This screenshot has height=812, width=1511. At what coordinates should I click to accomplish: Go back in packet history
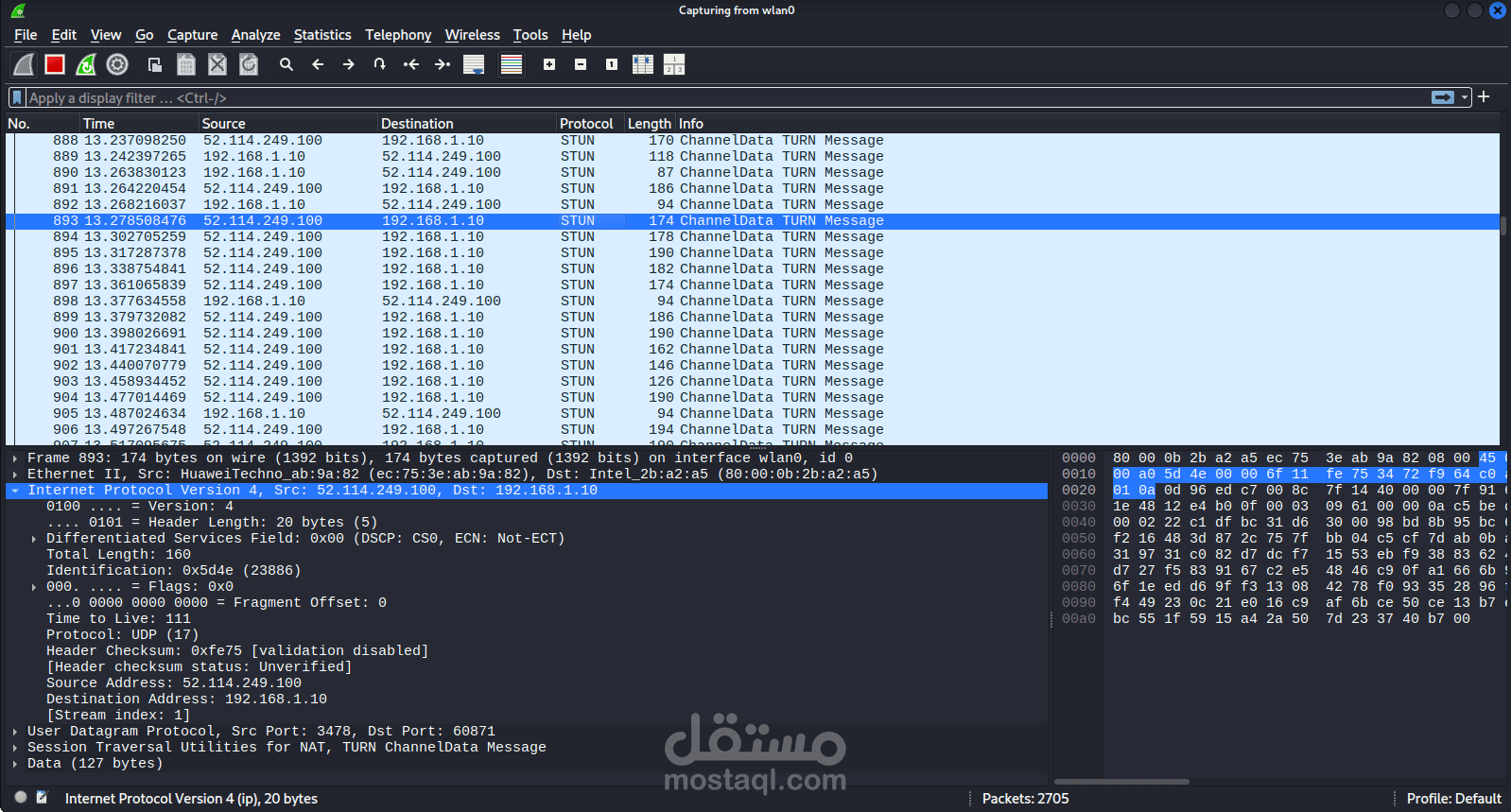318,64
